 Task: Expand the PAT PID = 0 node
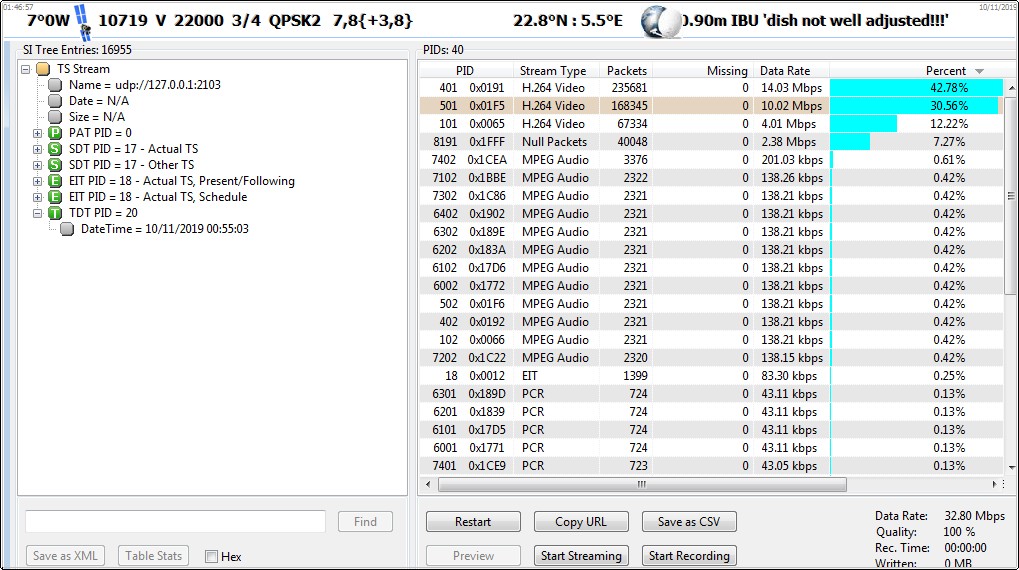pyautogui.click(x=38, y=133)
